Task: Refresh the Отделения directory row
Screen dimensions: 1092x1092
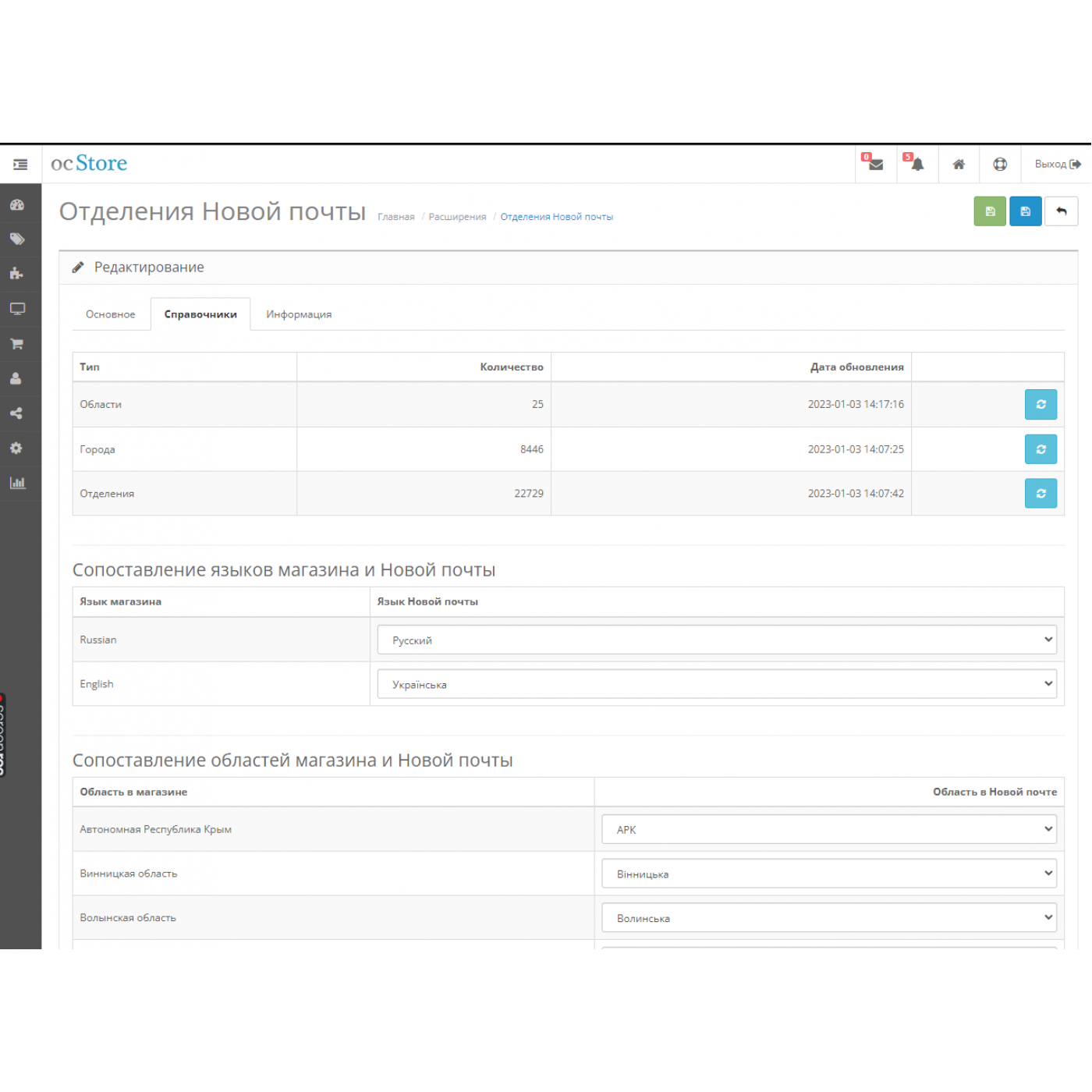Action: click(x=1041, y=494)
